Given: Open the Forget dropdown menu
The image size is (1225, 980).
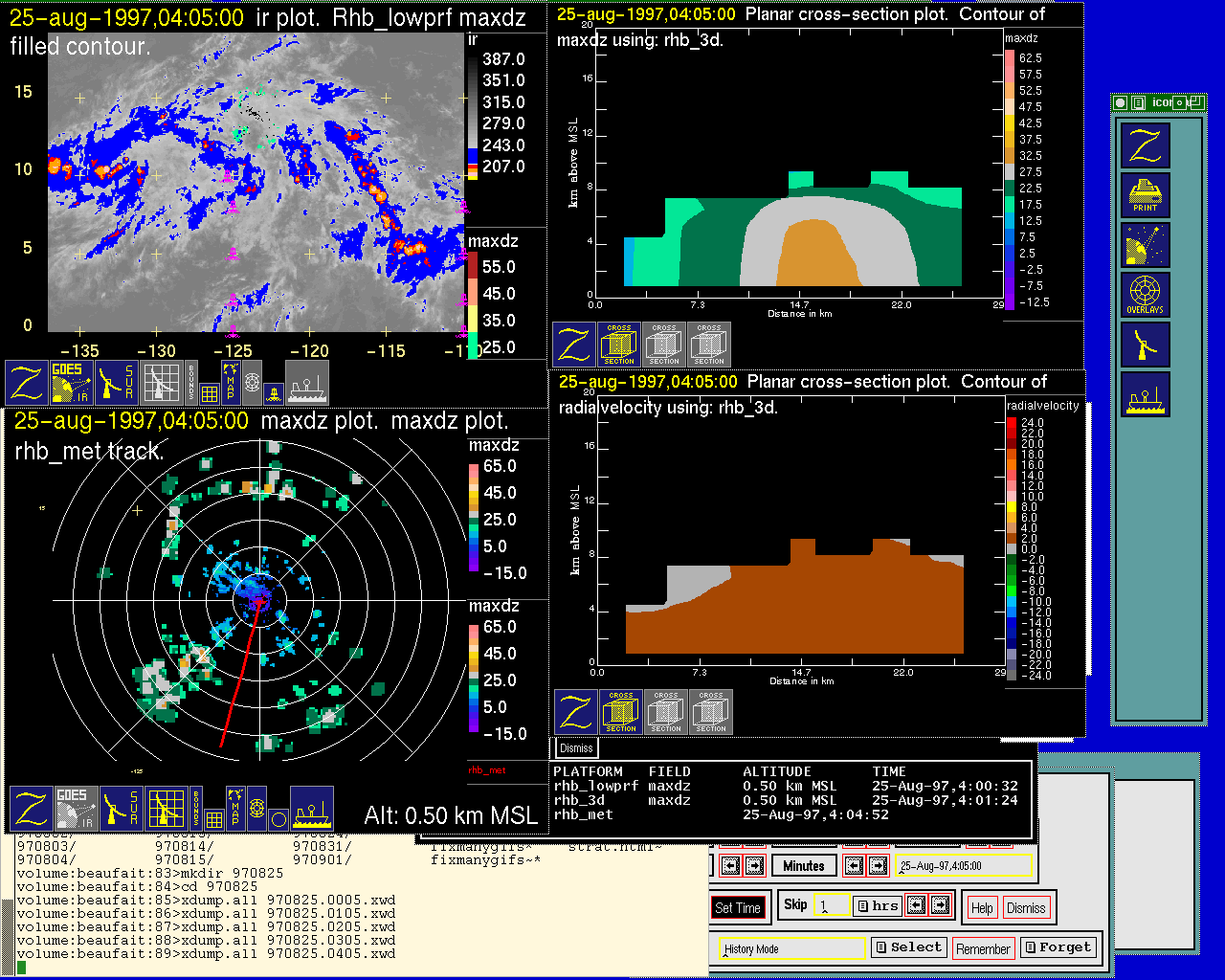Looking at the screenshot, I should point(1057,947).
